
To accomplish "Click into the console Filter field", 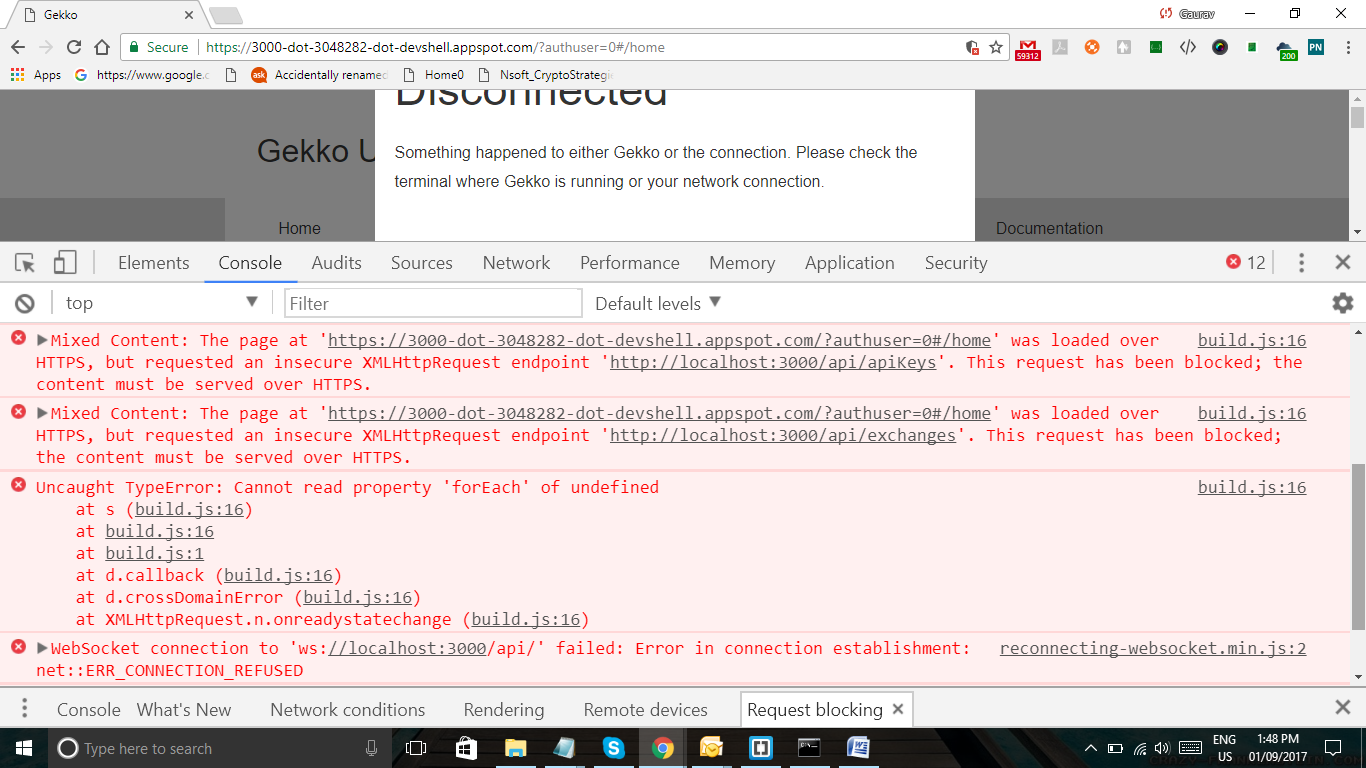I will point(433,303).
